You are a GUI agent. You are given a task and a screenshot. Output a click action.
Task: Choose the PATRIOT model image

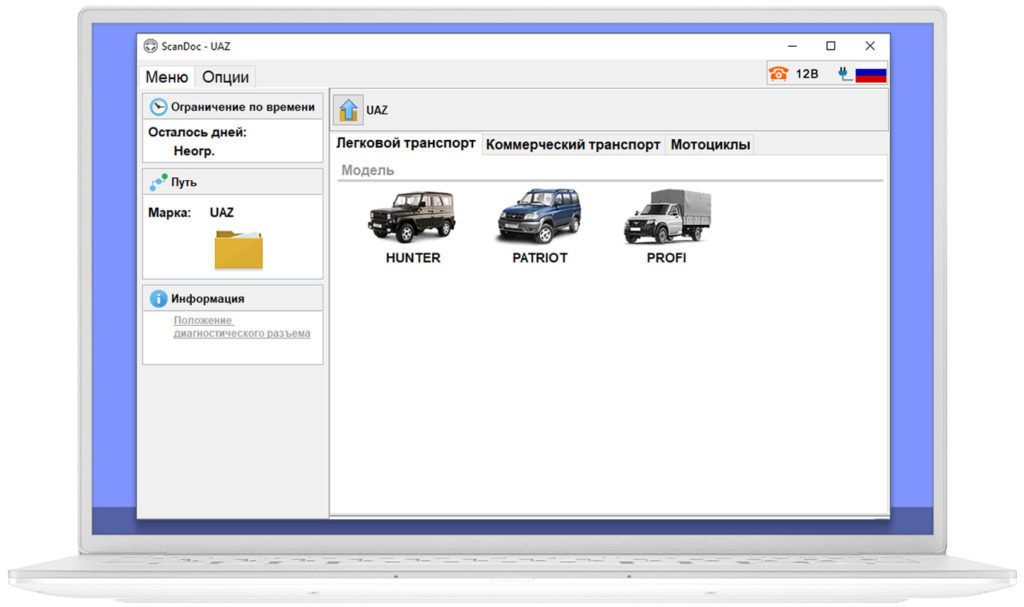click(539, 217)
